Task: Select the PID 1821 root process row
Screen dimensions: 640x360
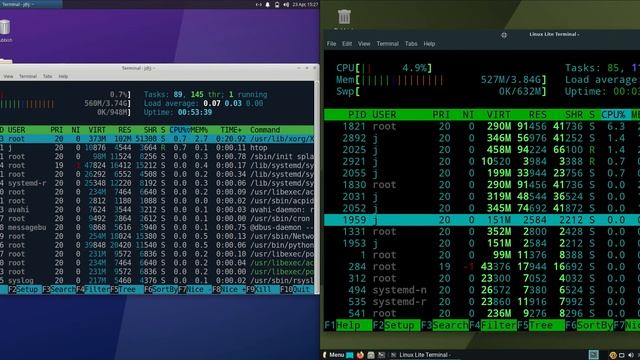Action: pos(482,127)
